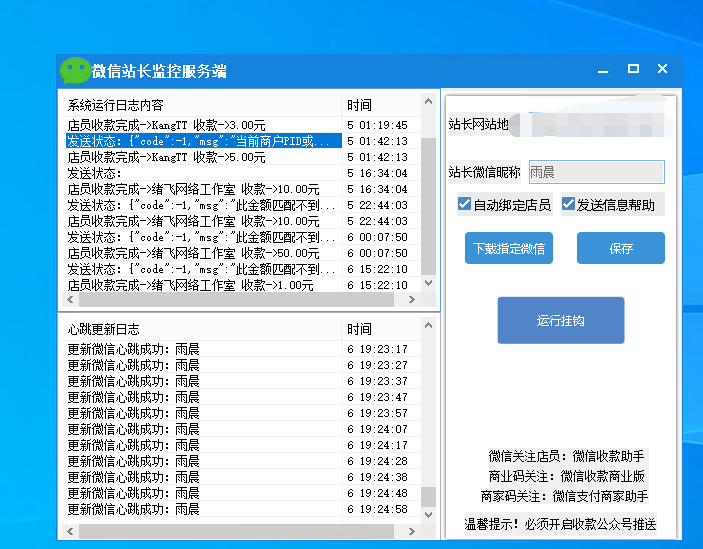Click the 保存 button
Viewport: 703px width, 549px height.
click(x=620, y=248)
